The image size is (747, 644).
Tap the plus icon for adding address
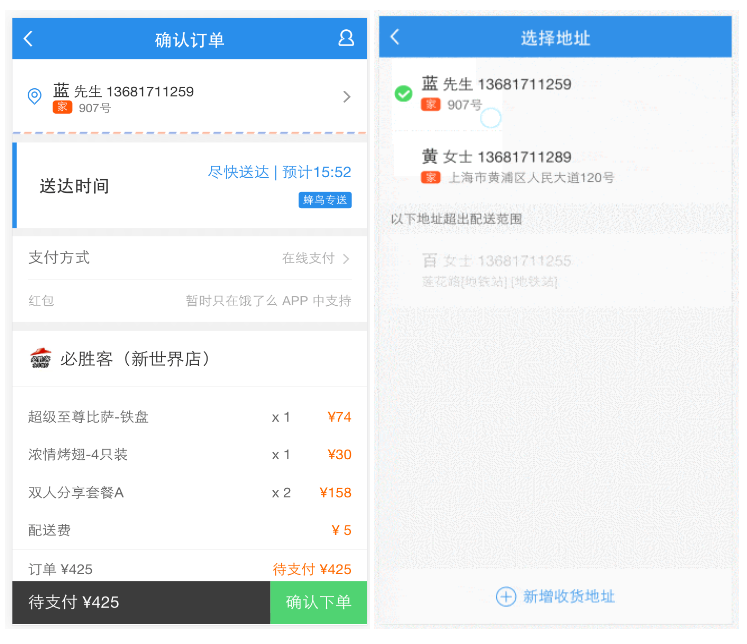506,596
